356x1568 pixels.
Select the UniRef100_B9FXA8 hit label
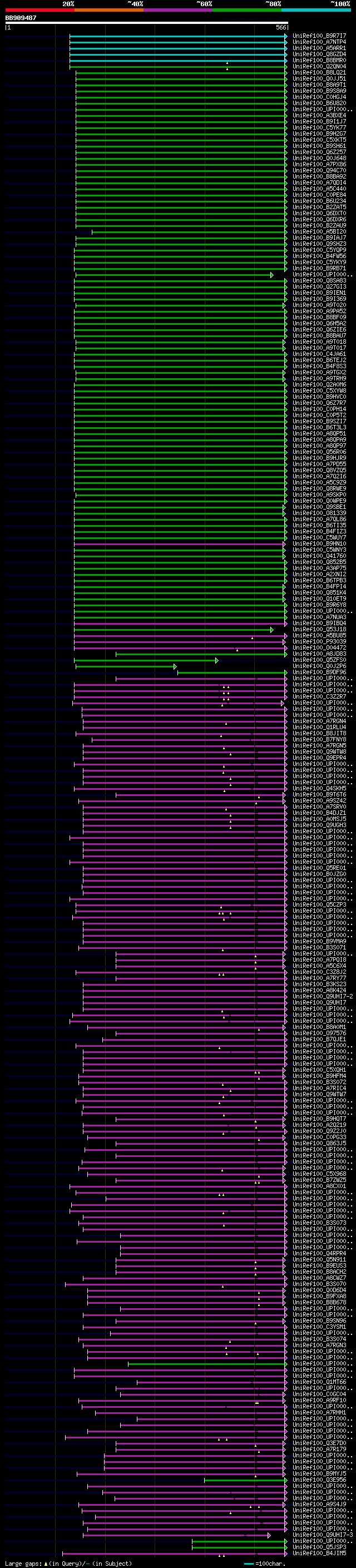[319, 1297]
